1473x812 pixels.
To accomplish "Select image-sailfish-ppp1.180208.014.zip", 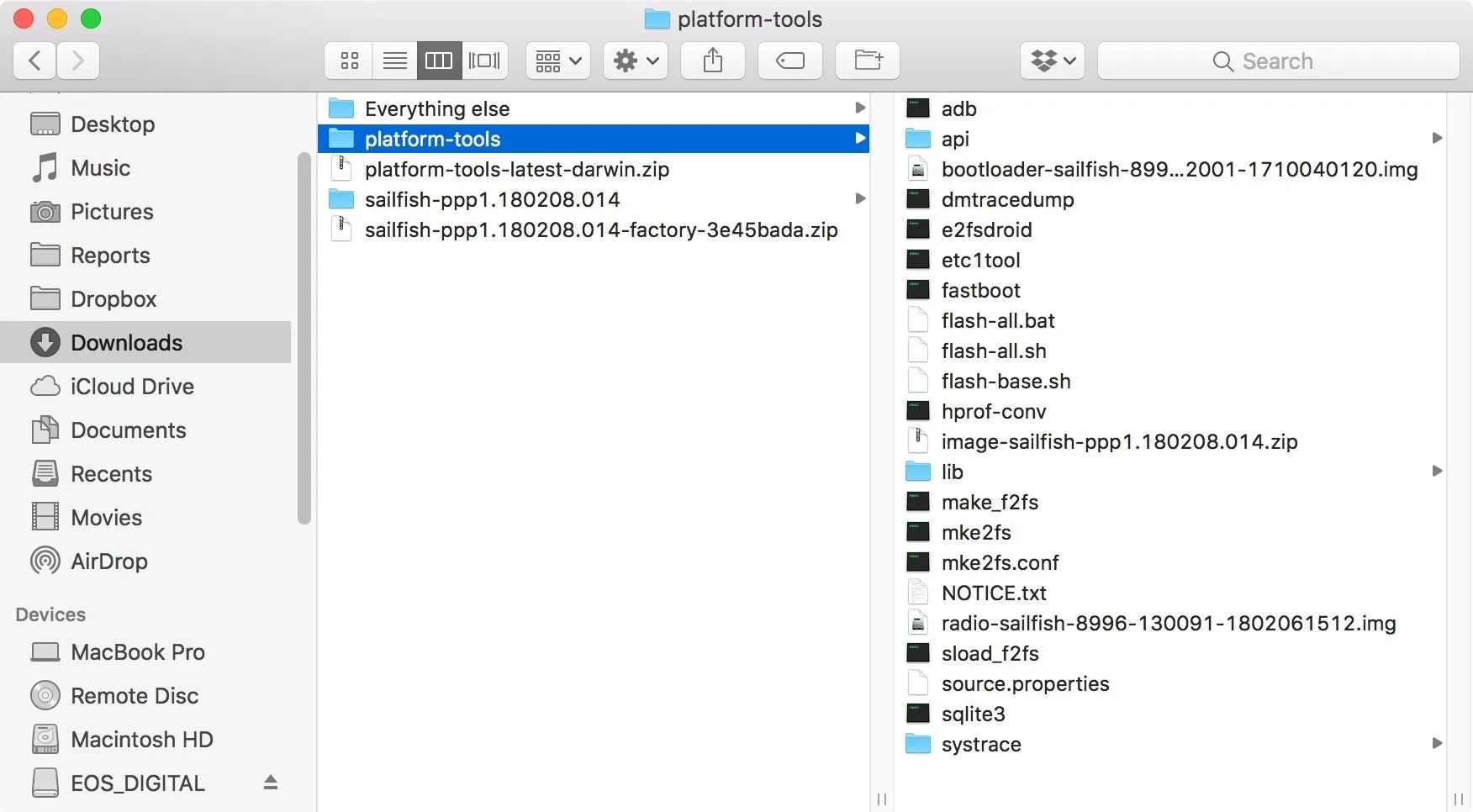I will (1170, 441).
